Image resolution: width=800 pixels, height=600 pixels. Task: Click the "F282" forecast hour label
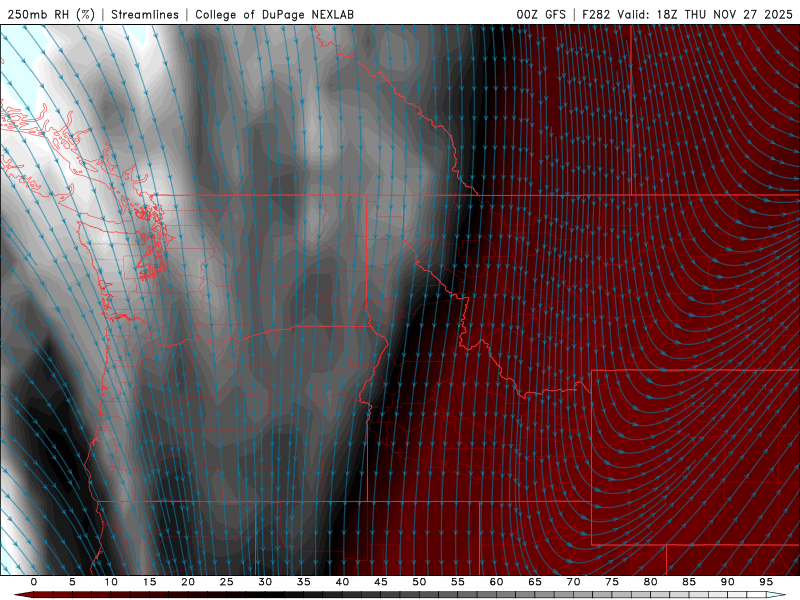(596, 14)
